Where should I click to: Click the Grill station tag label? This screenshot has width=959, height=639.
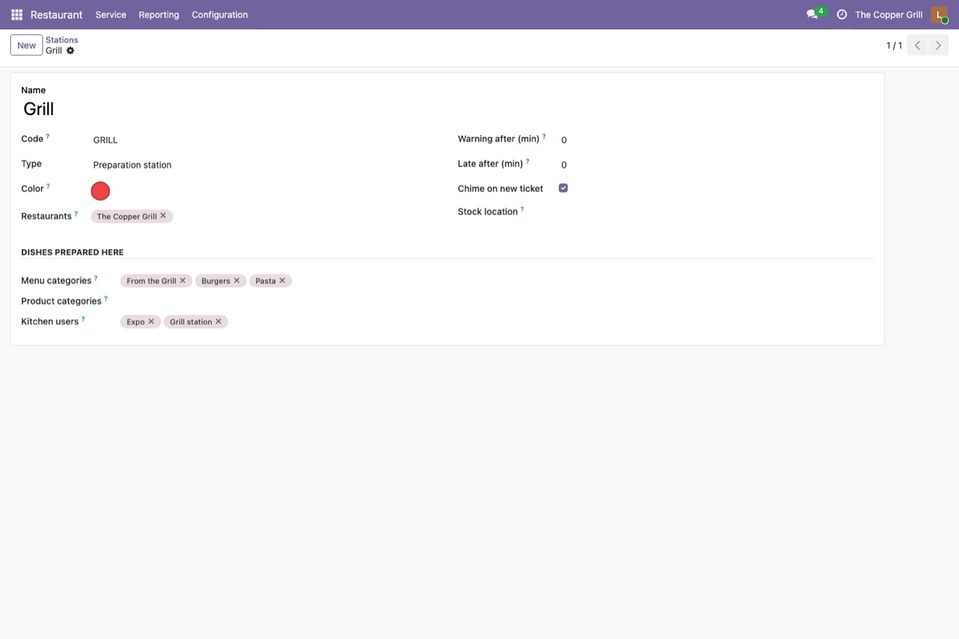(x=191, y=322)
